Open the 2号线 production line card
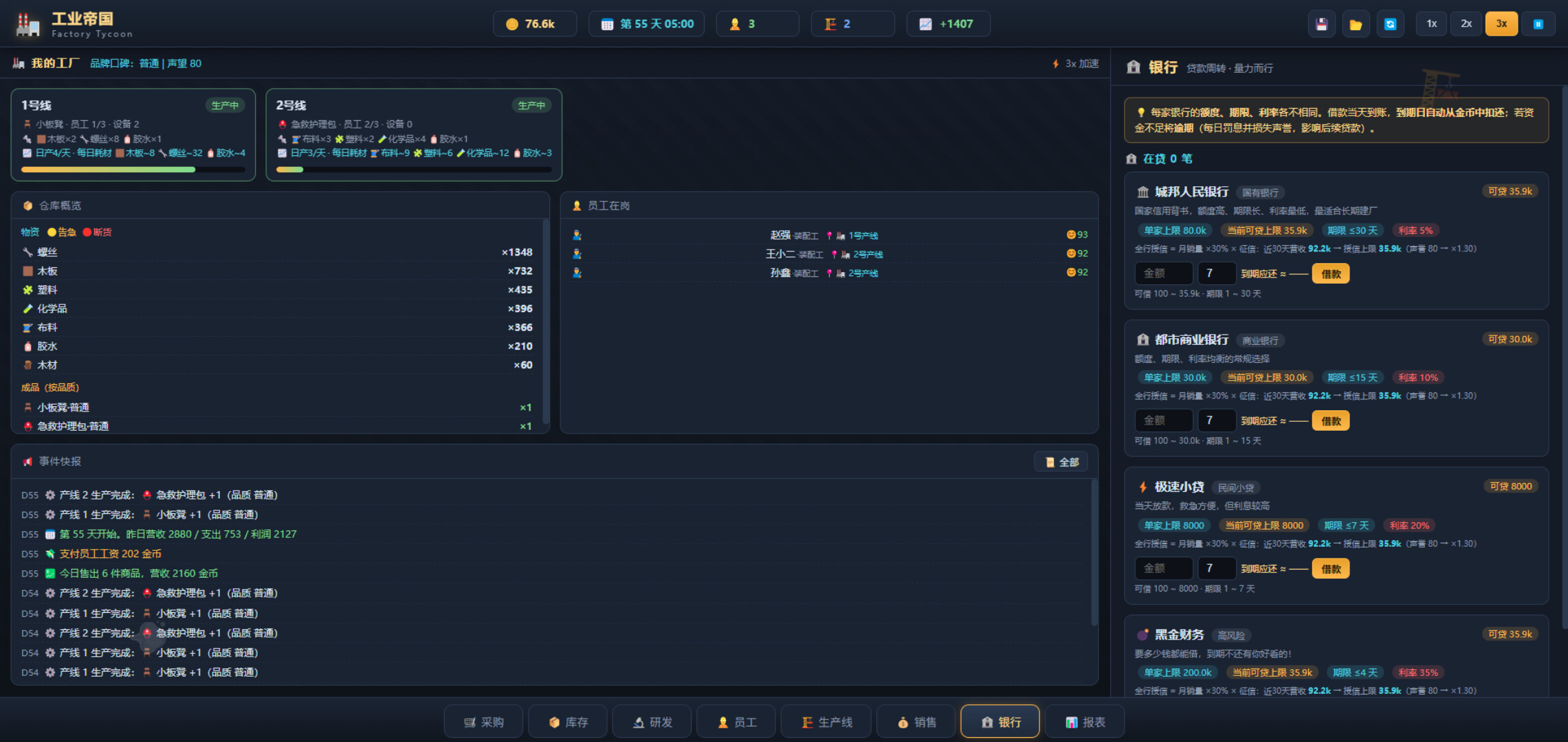 pyautogui.click(x=414, y=135)
